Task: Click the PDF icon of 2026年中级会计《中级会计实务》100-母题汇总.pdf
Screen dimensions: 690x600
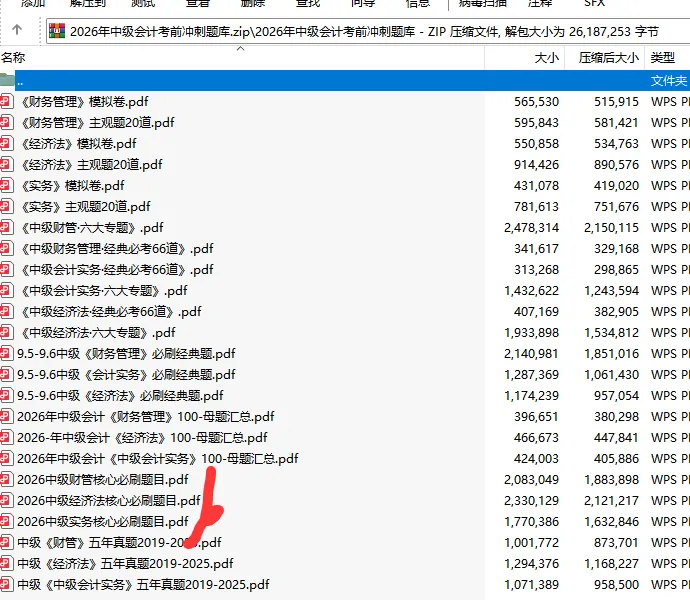Action: coord(6,458)
